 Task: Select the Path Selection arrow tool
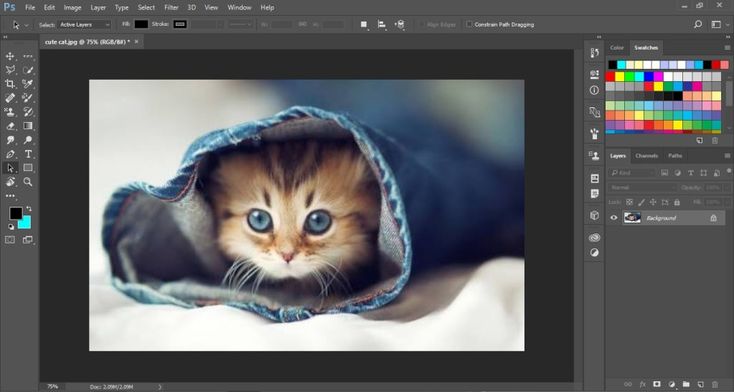click(x=10, y=168)
